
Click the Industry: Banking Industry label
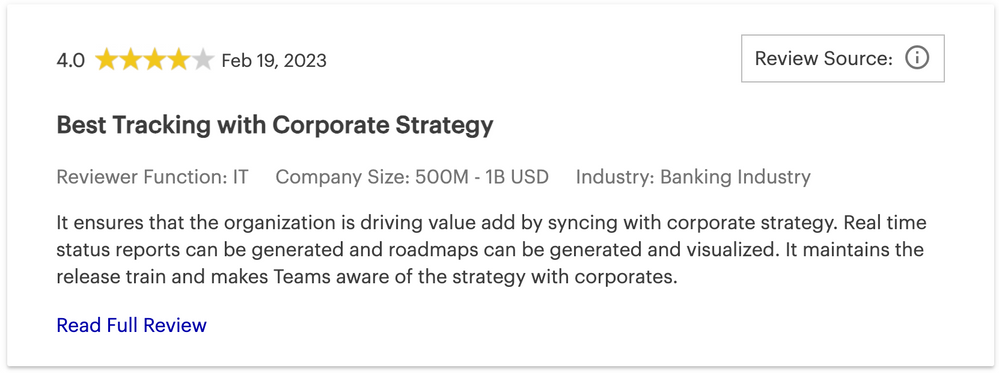pyautogui.click(x=693, y=177)
